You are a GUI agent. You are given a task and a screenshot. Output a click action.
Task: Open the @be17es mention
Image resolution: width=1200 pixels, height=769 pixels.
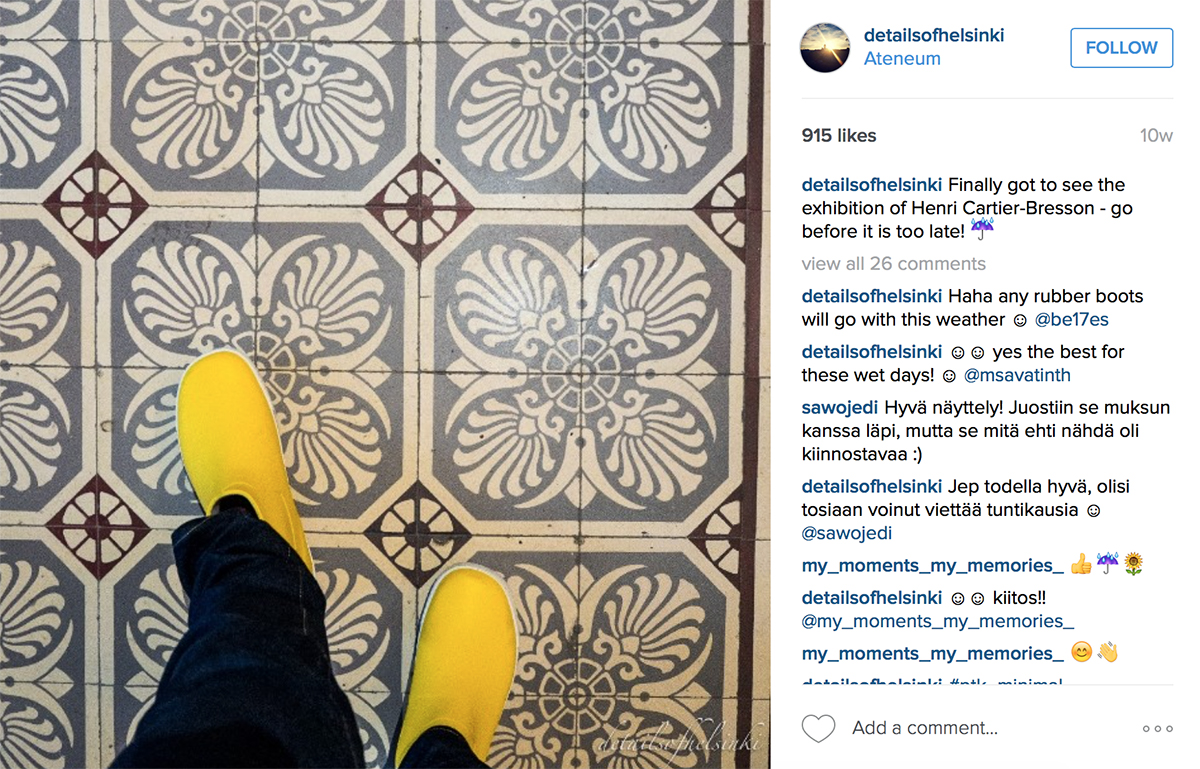pyautogui.click(x=1071, y=320)
